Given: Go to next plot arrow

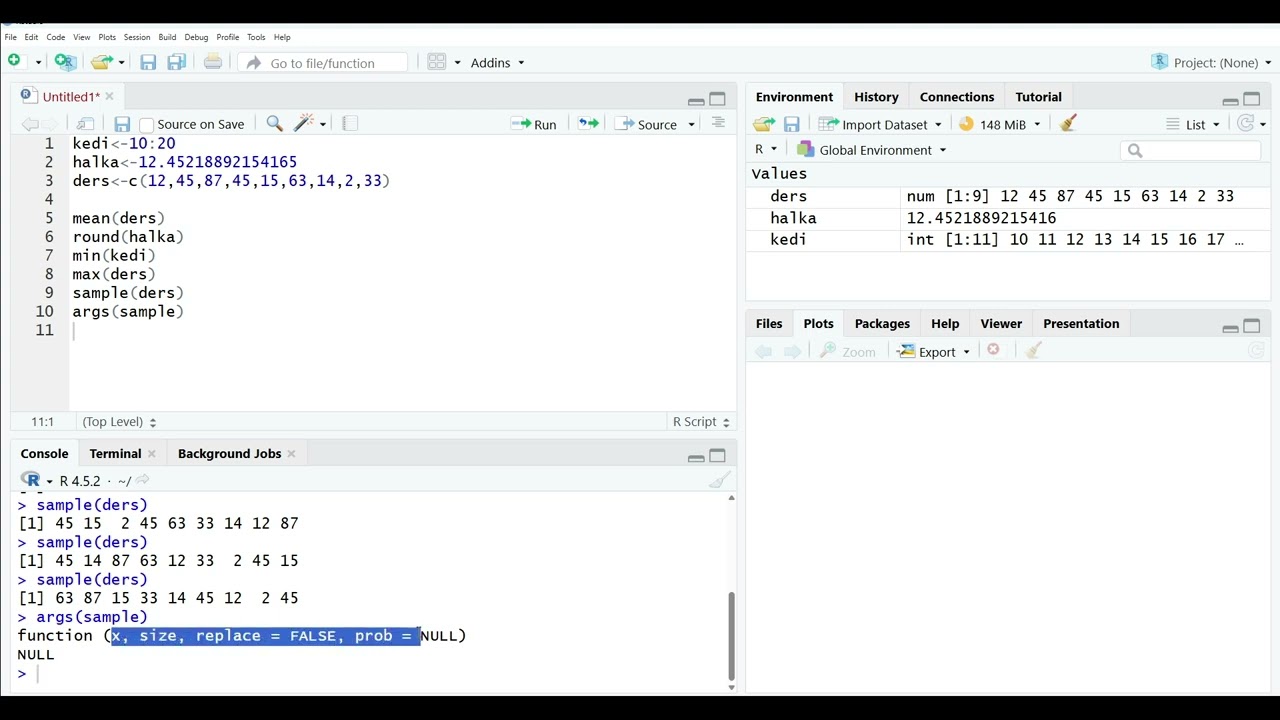Looking at the screenshot, I should 792,351.
